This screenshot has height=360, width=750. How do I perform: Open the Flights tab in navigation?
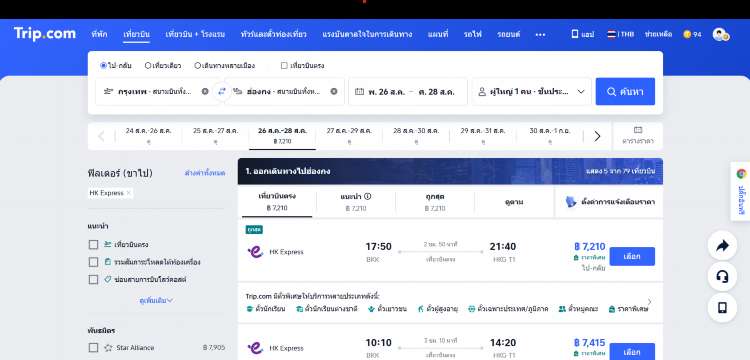click(136, 34)
